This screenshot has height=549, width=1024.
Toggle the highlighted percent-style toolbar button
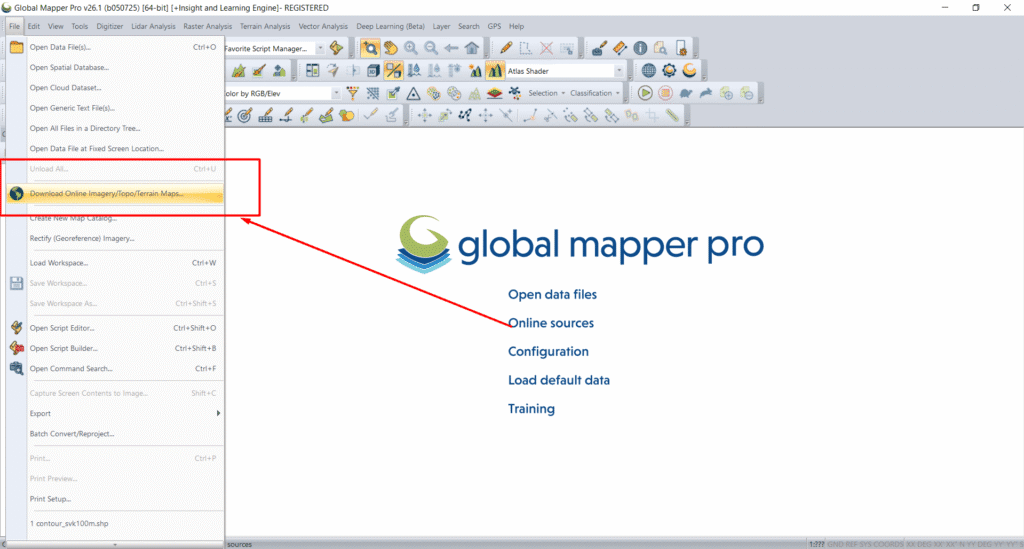[x=394, y=71]
